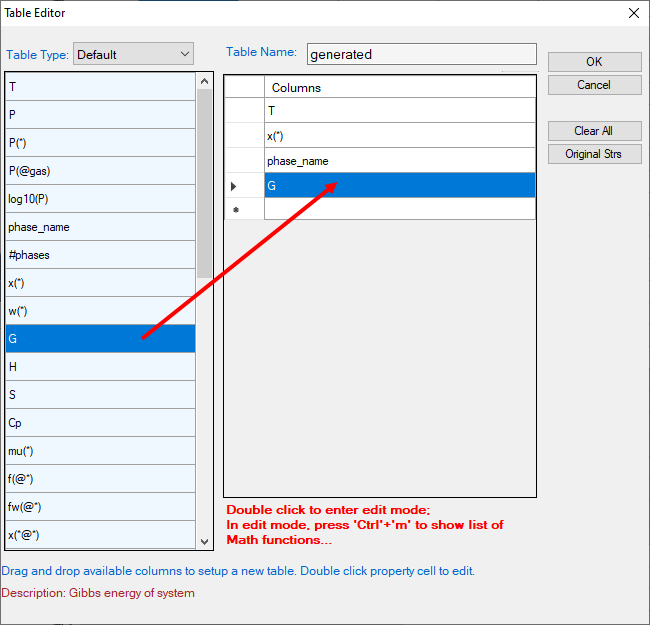Click the x(*) cell in Columns table
The width and height of the screenshot is (650, 625).
pos(399,136)
